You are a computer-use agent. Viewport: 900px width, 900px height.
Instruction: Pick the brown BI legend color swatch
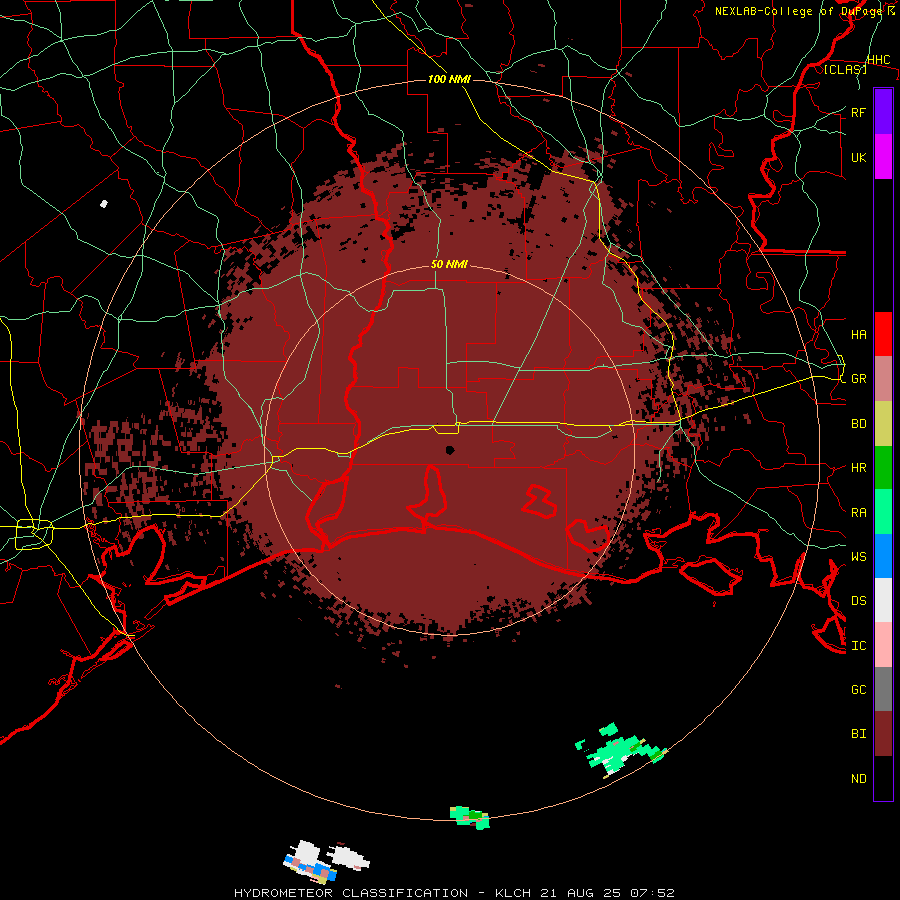tap(883, 734)
